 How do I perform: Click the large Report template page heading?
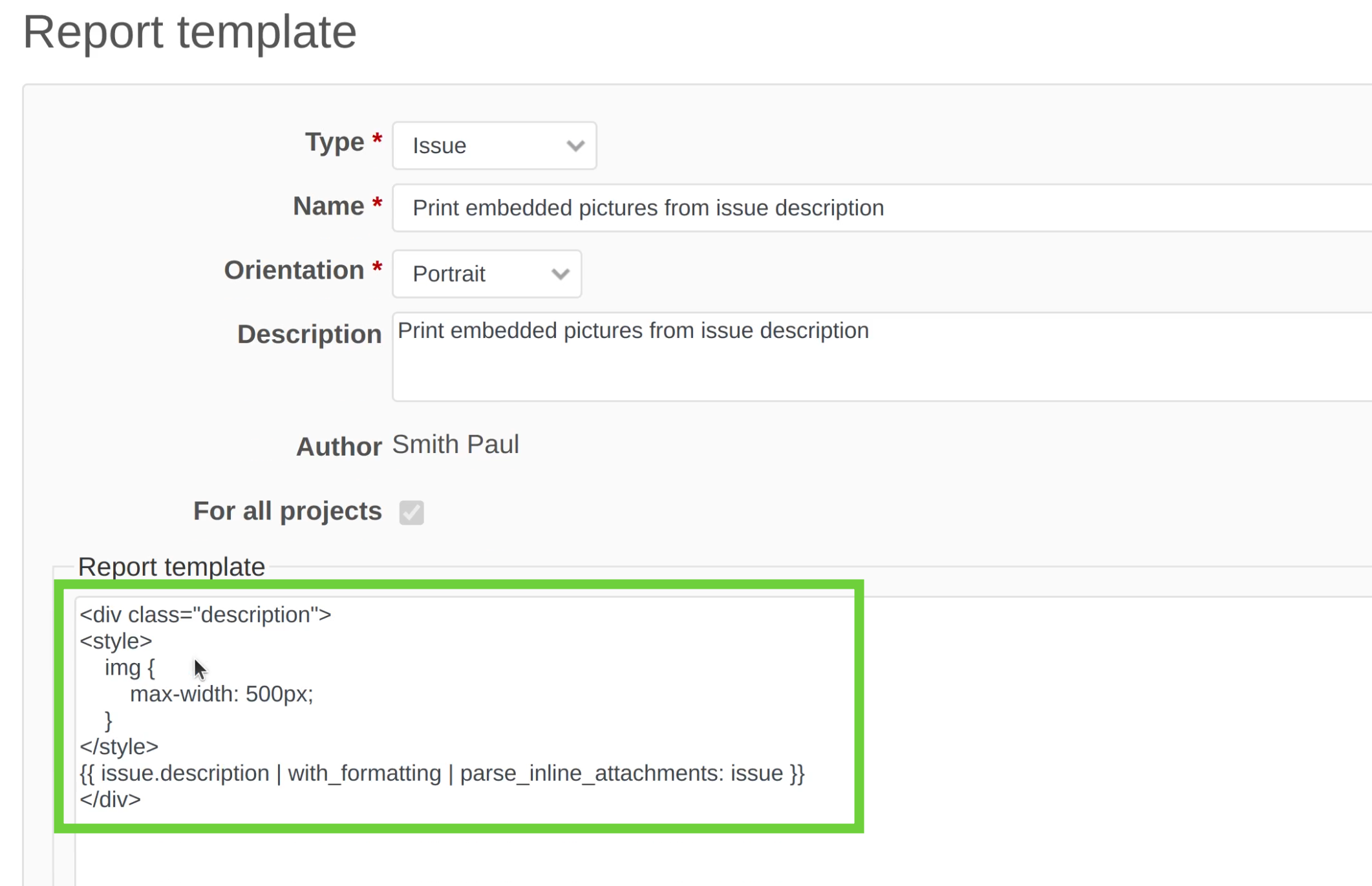189,32
